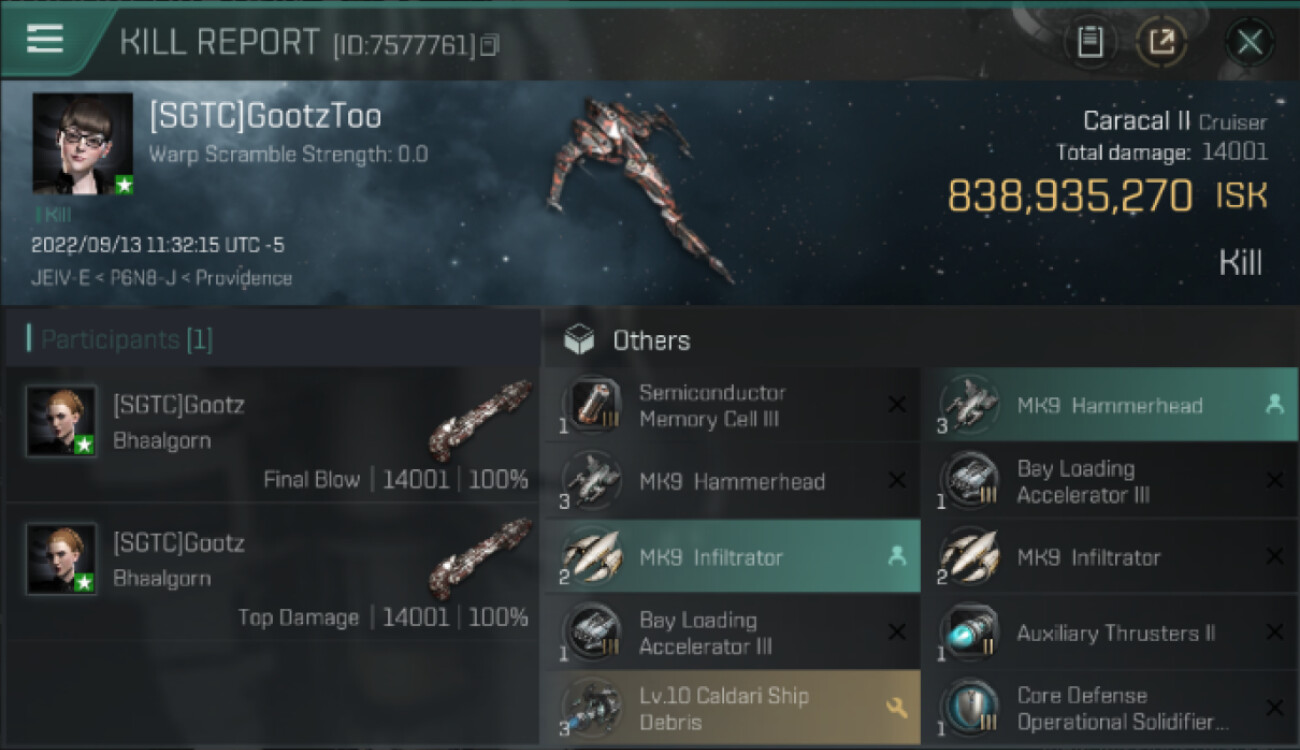1300x750 pixels.
Task: Select Semiconductor Memory Cell III item
Action: [731, 405]
